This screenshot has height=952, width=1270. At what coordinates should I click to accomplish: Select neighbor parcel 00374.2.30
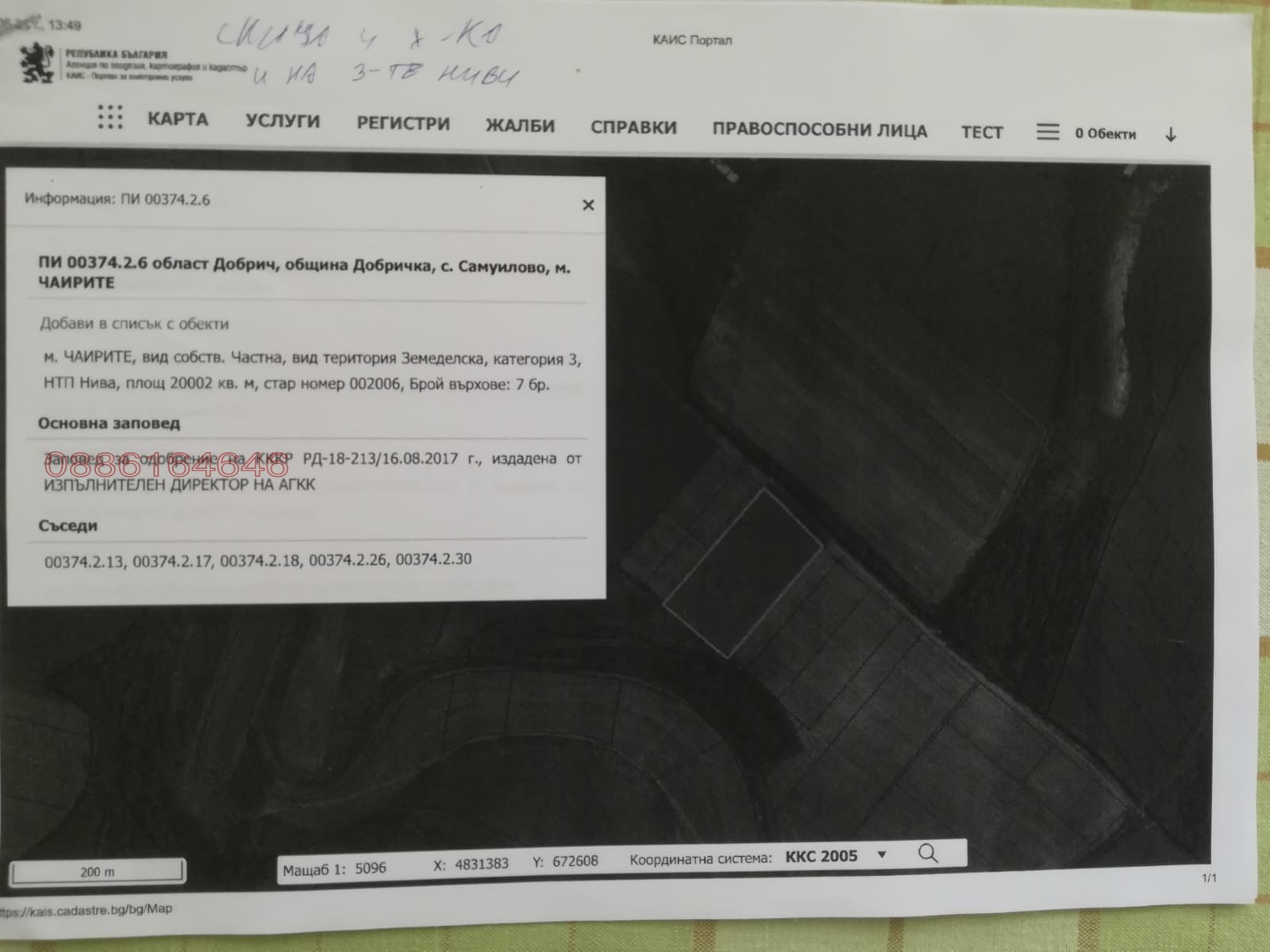433,559
